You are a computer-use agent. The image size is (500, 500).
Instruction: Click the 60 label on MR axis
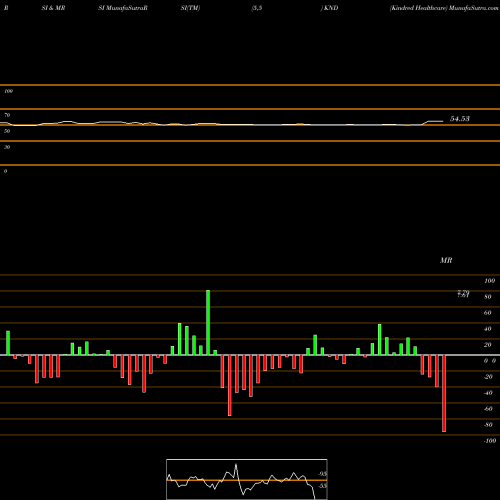pyautogui.click(x=488, y=313)
